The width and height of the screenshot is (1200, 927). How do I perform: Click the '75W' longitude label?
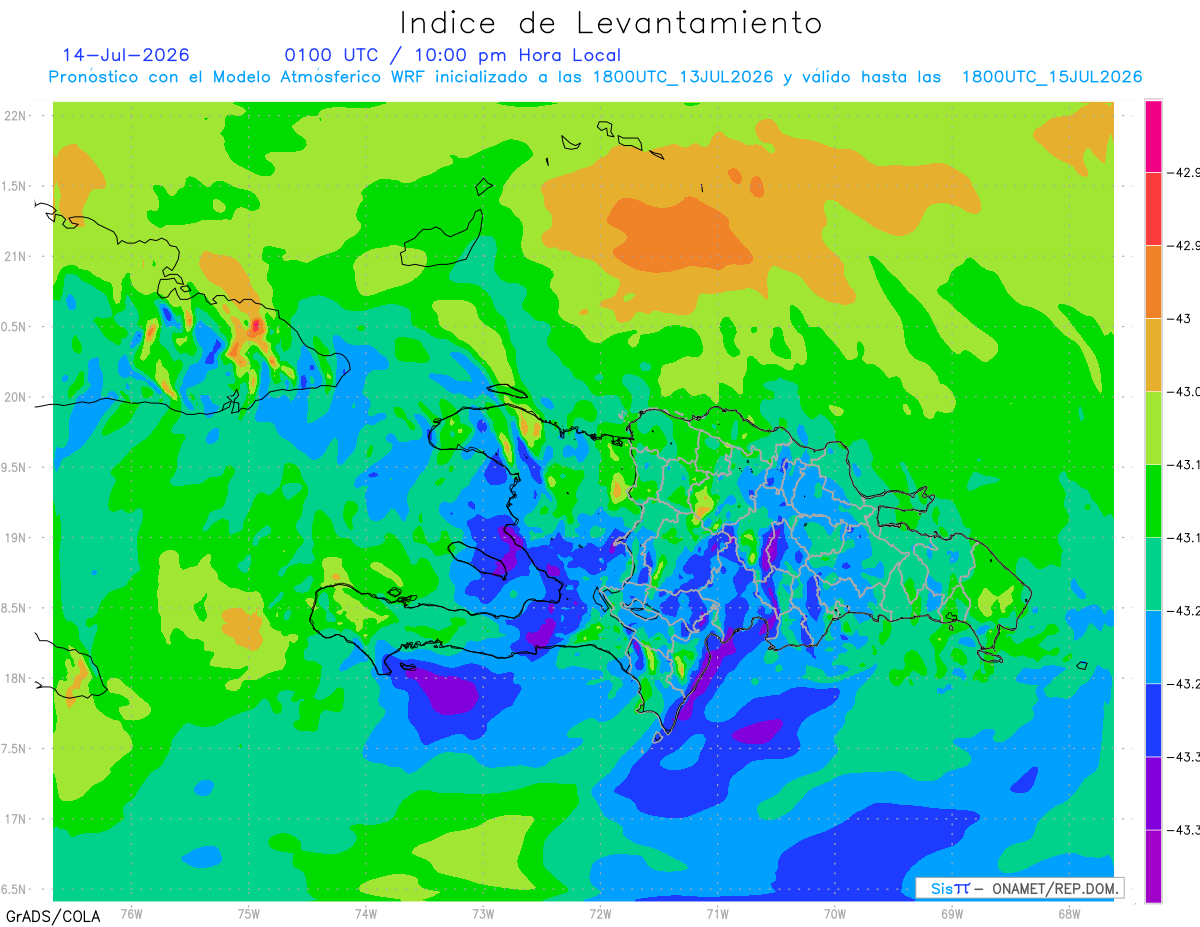249,913
